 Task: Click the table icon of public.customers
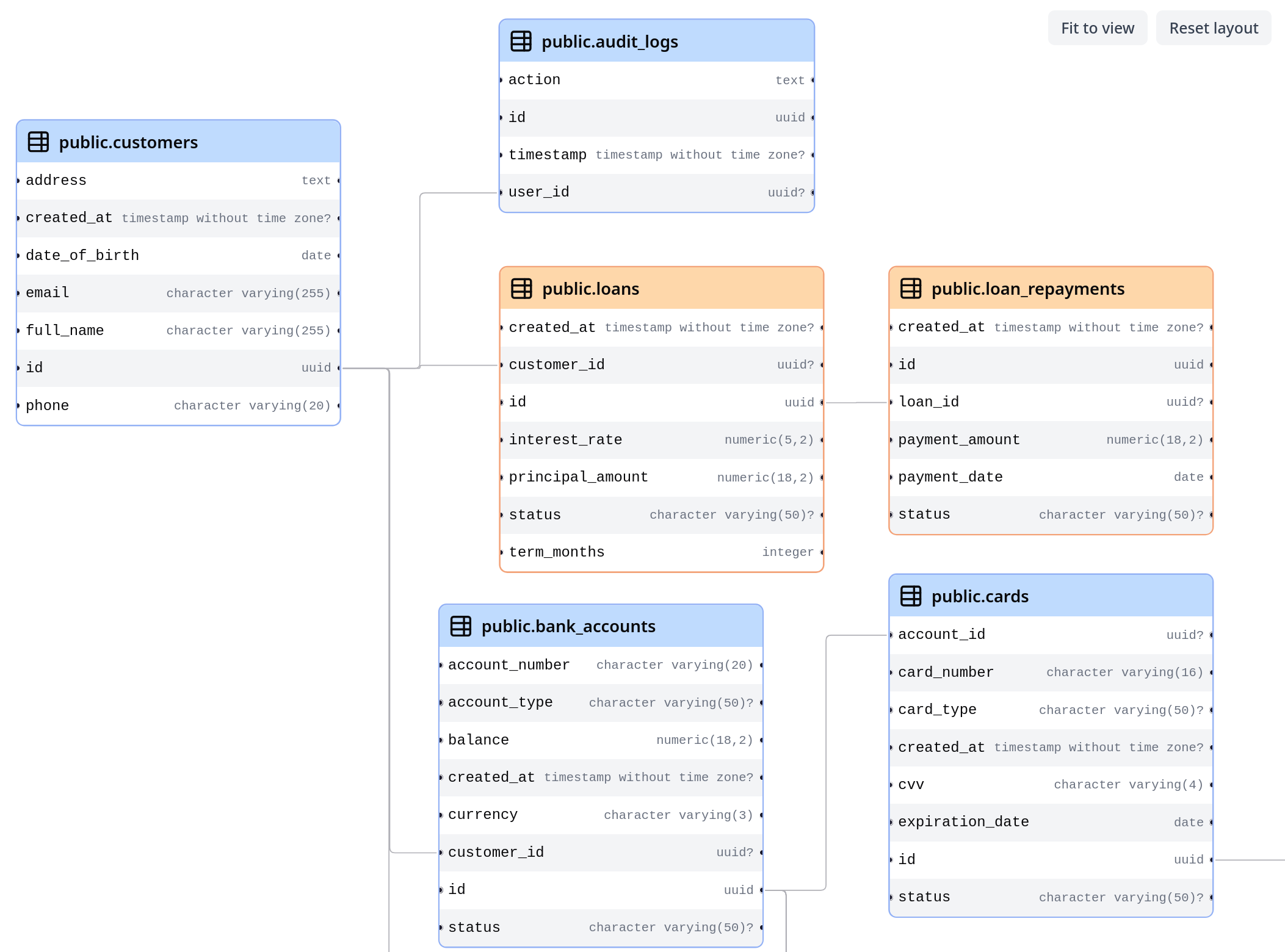pos(38,142)
